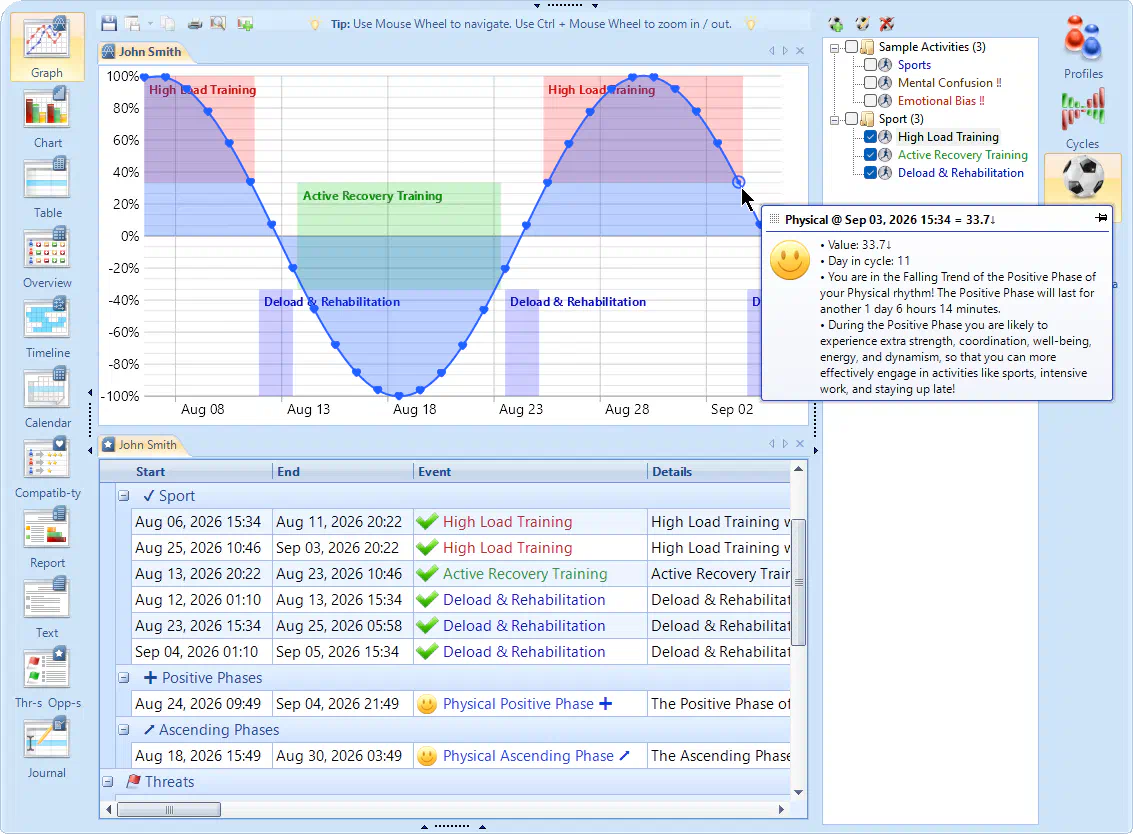
Task: Check the Sample Activities folder checkbox
Action: point(852,46)
